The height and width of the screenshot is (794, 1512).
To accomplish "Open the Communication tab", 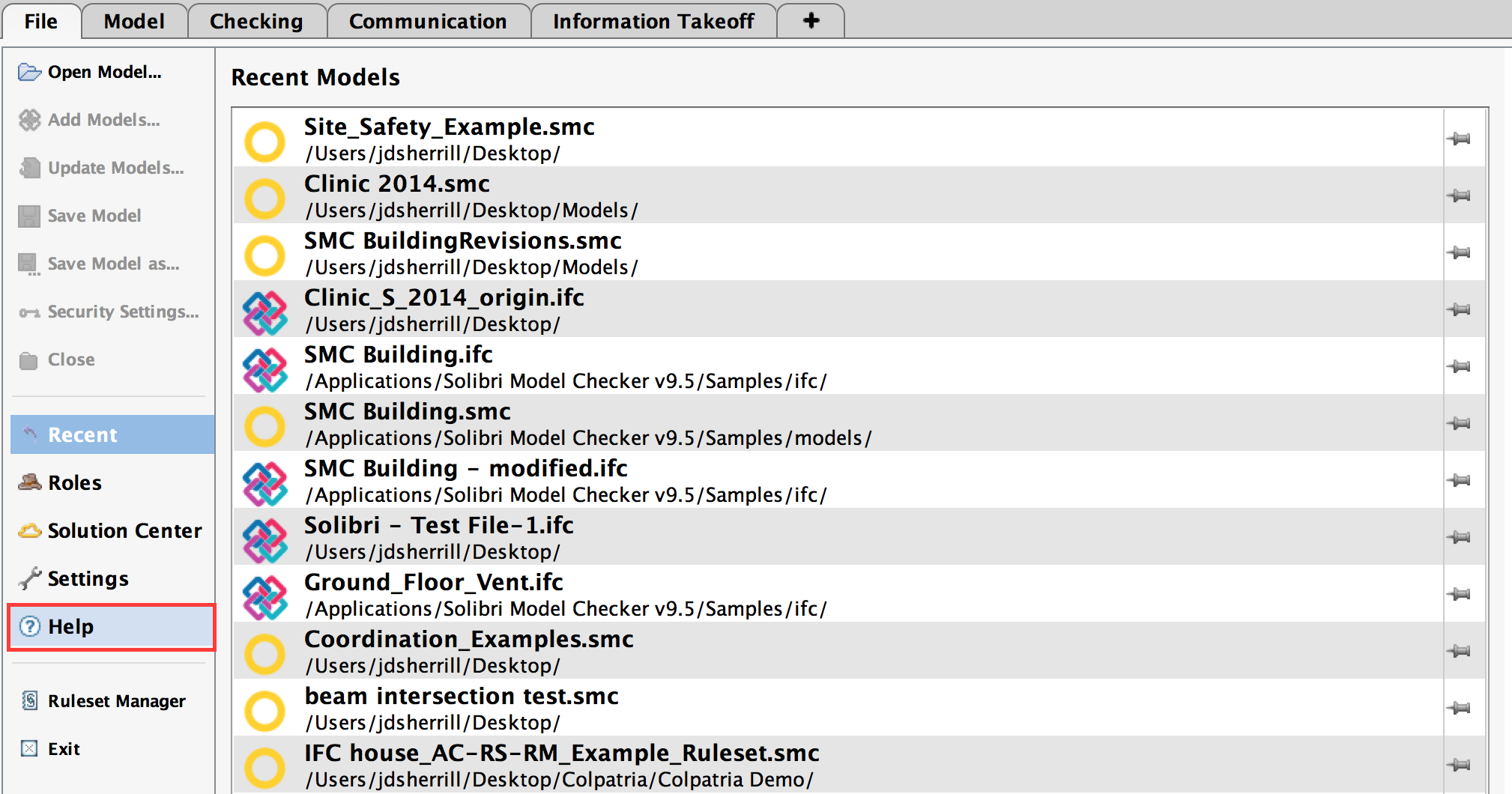I will click(x=428, y=21).
